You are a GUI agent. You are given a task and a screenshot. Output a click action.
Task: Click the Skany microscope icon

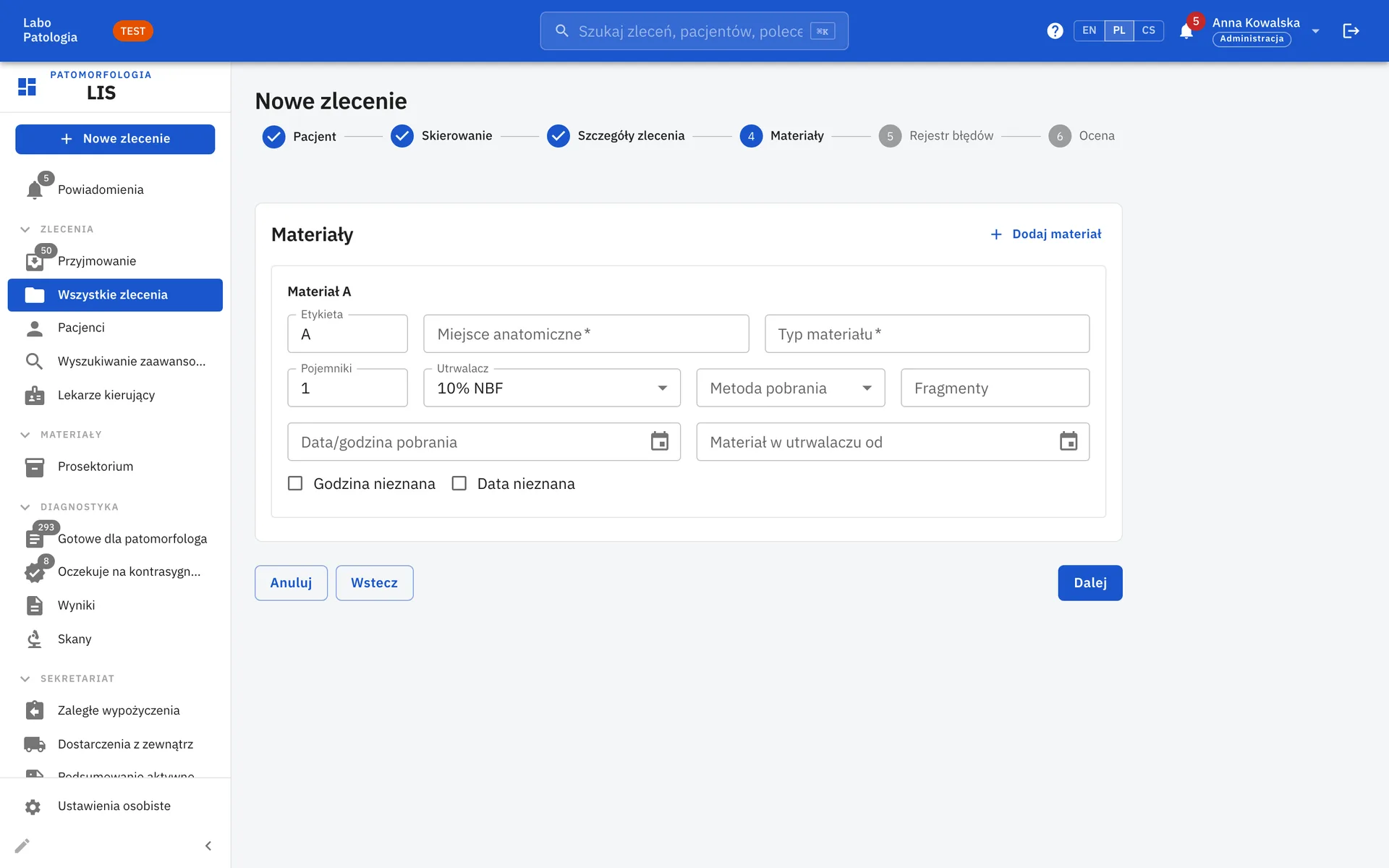click(x=34, y=639)
